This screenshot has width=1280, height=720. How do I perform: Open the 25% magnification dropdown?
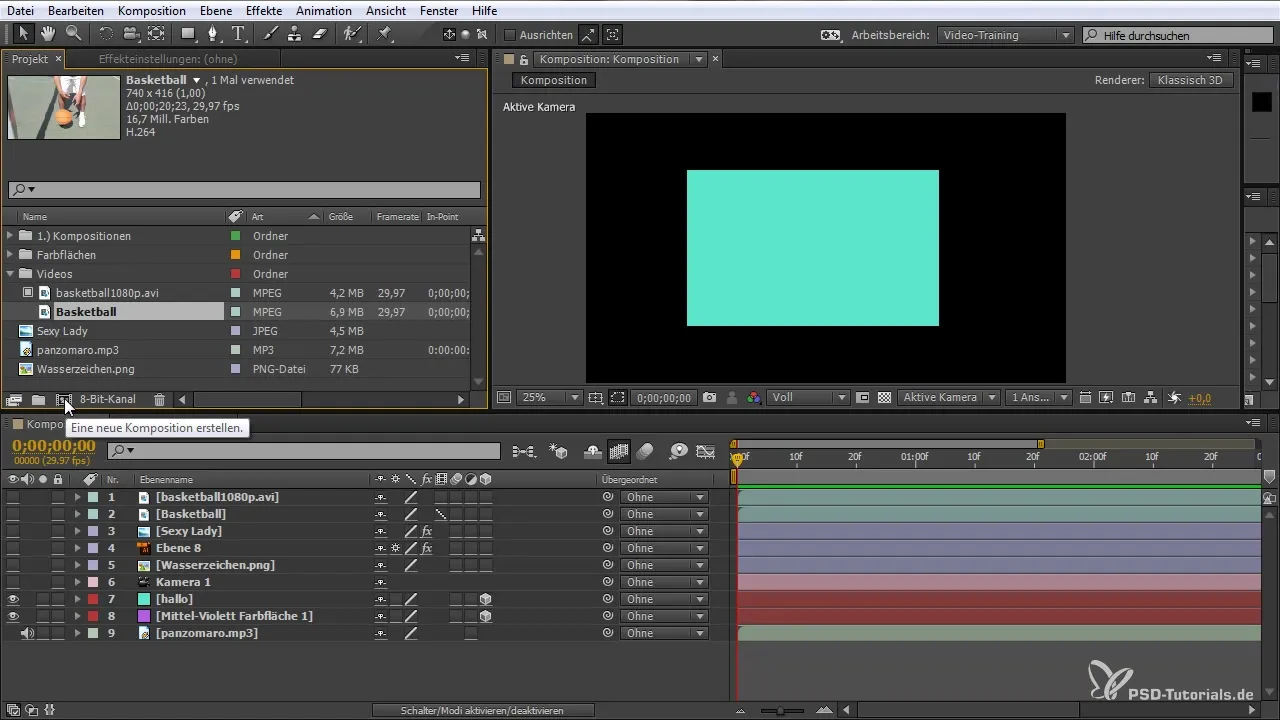click(x=550, y=397)
